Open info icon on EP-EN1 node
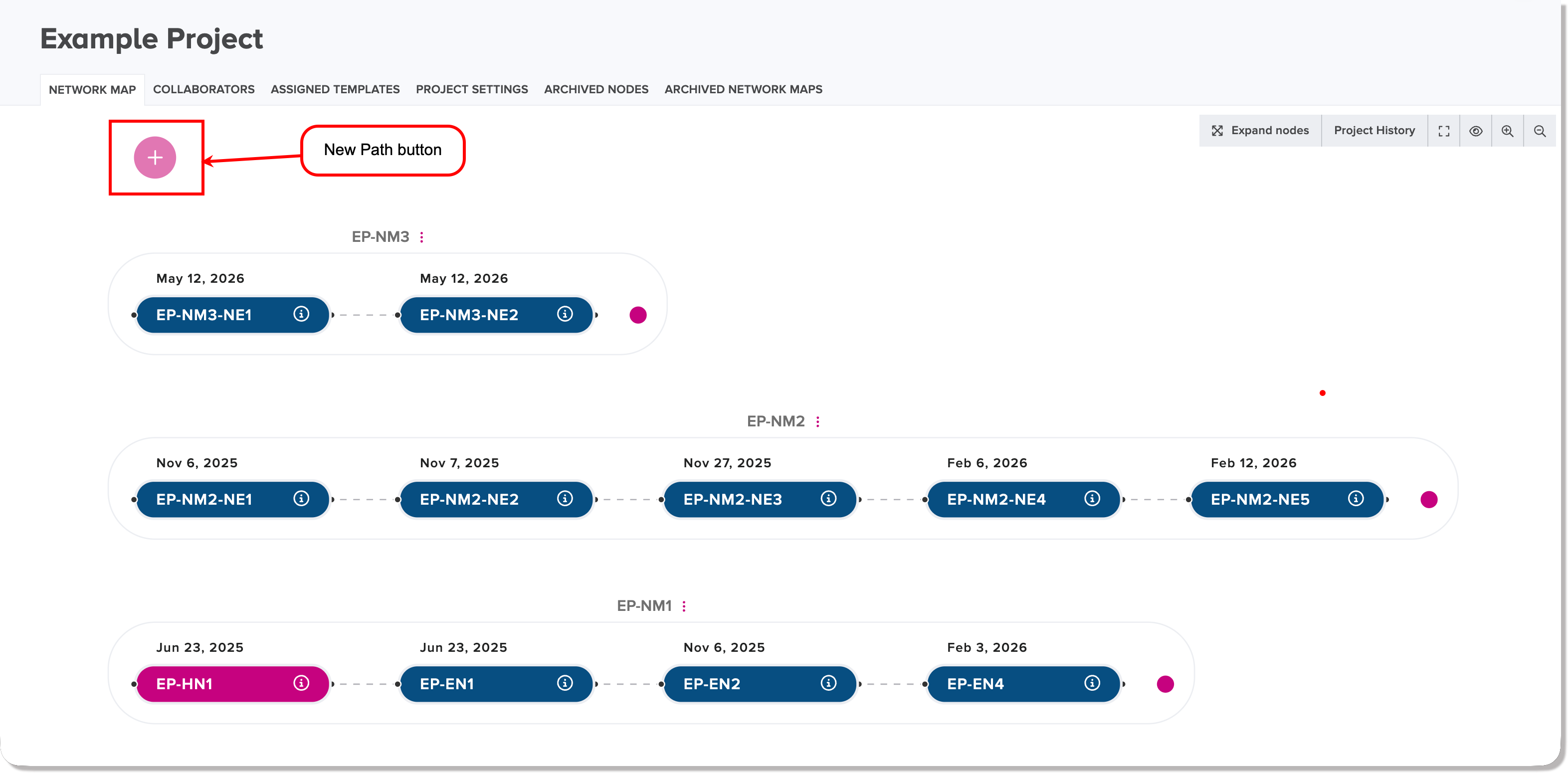 pos(565,683)
